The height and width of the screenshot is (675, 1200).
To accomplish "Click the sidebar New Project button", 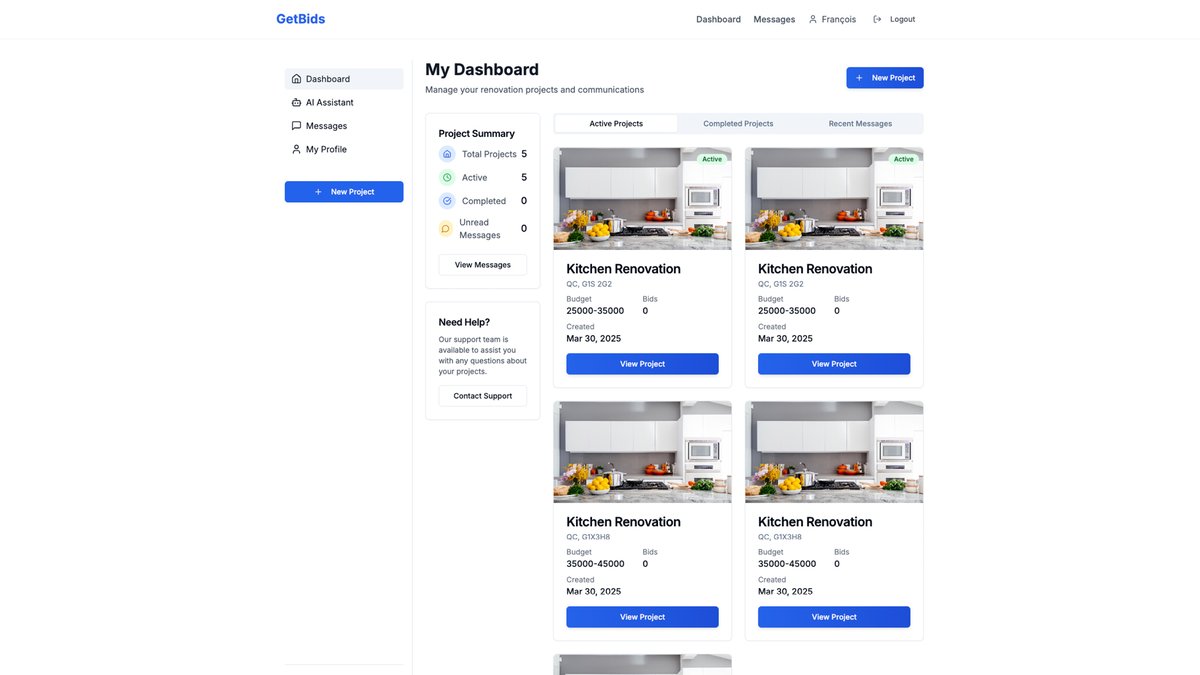I will 344,192.
